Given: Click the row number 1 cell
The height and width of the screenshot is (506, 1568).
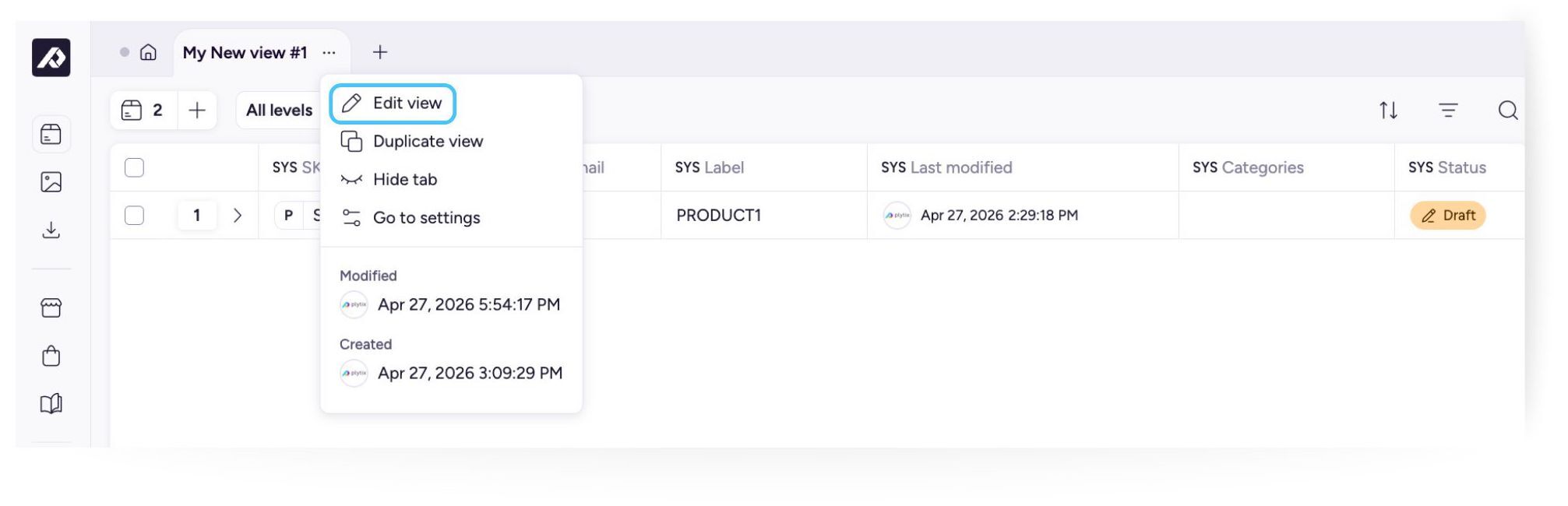Looking at the screenshot, I should tap(196, 216).
